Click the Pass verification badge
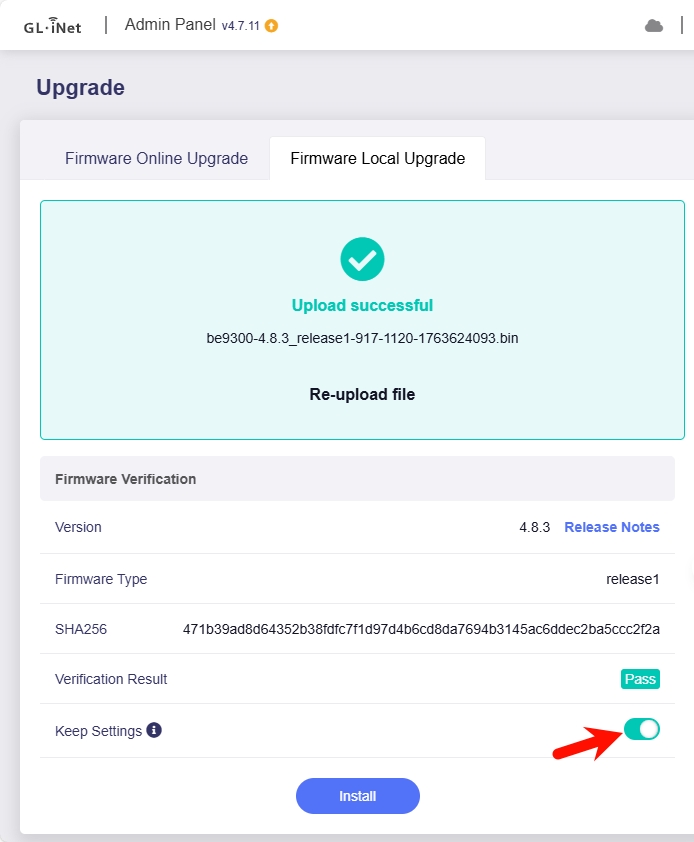 point(640,679)
